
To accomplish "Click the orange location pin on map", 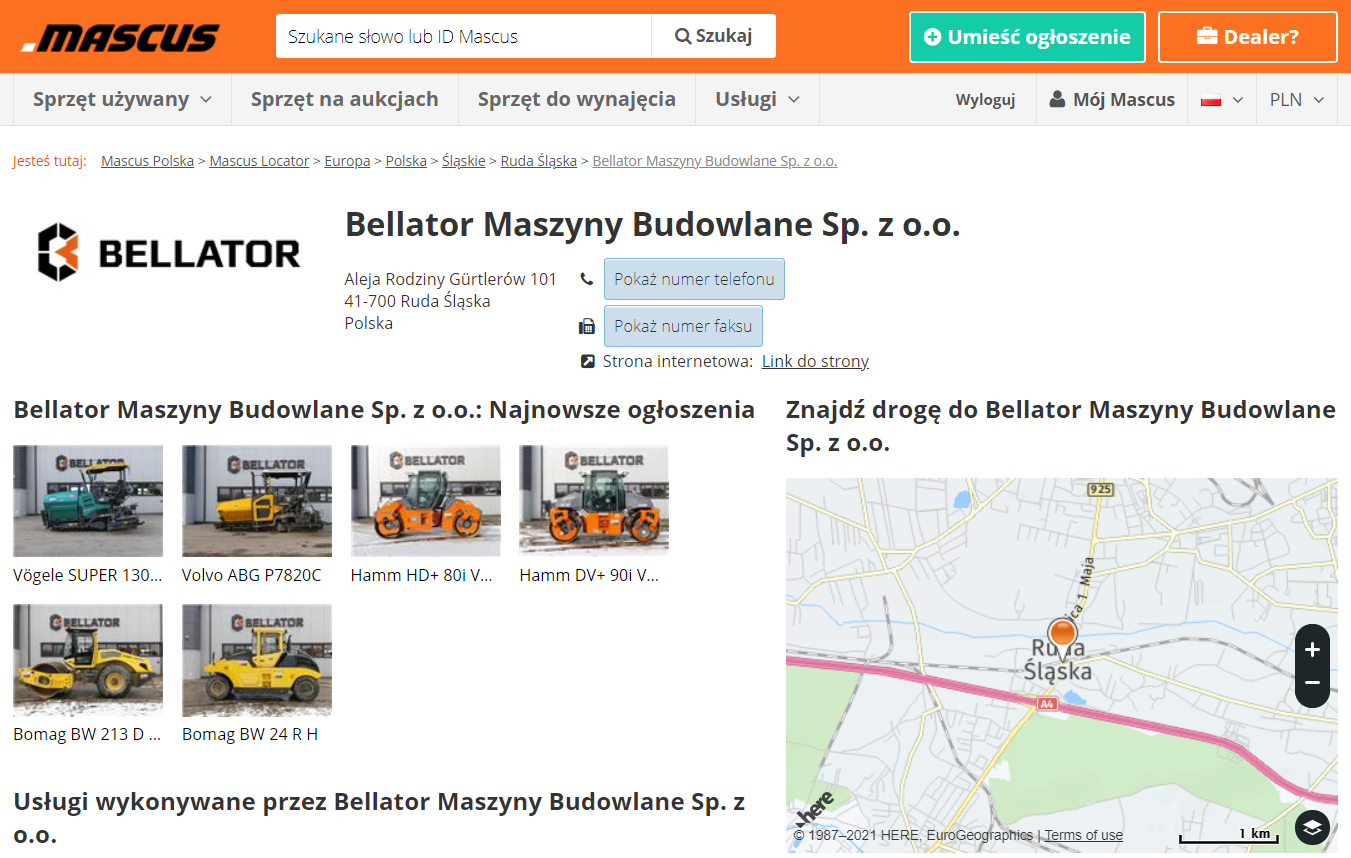I will [1062, 634].
